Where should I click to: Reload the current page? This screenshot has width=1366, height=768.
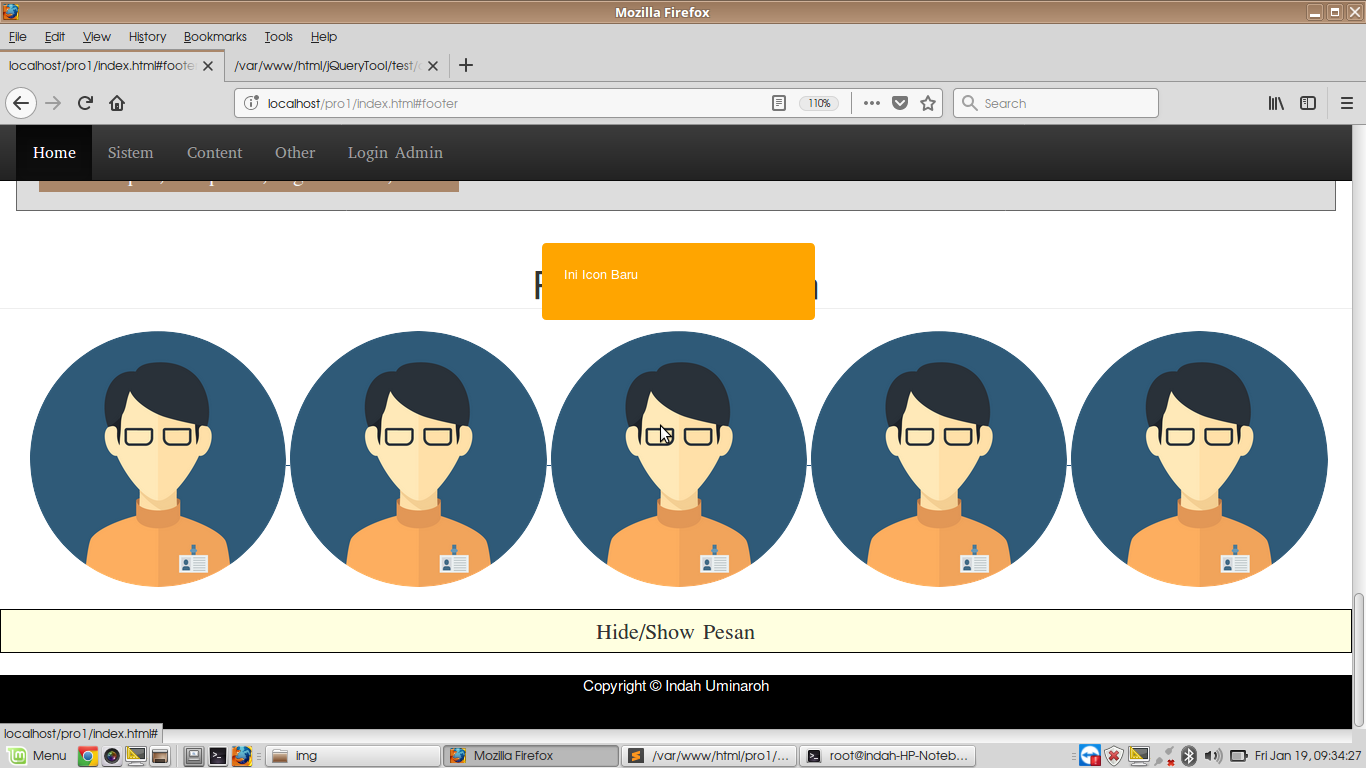click(84, 102)
